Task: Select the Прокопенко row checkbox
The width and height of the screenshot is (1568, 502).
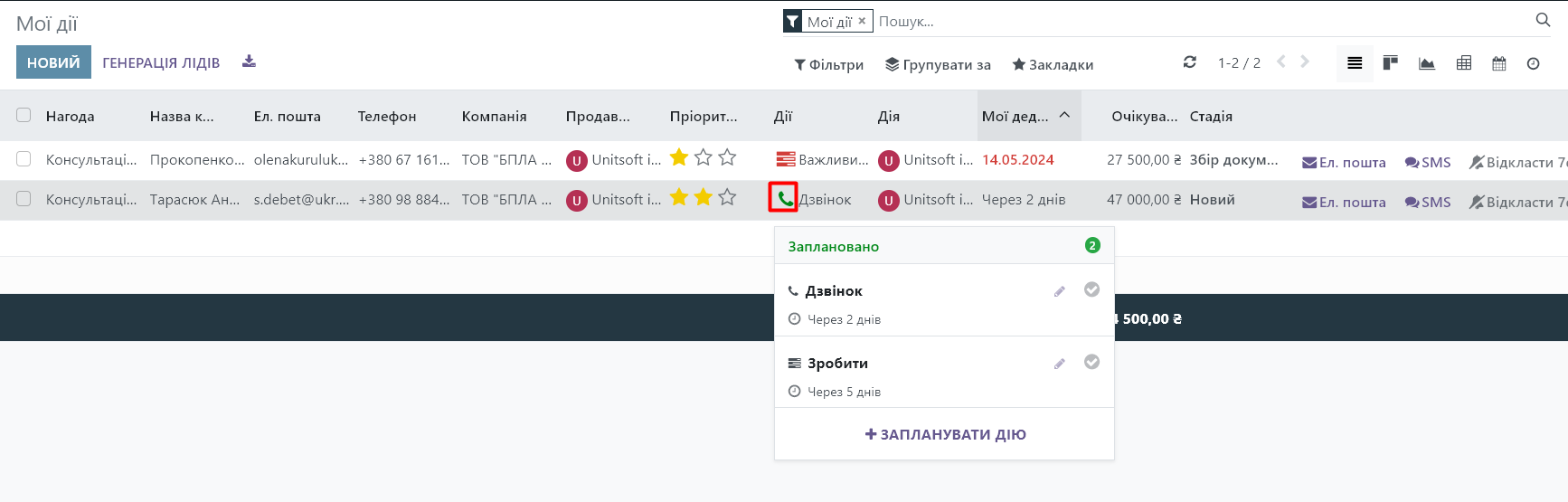Action: click(24, 159)
